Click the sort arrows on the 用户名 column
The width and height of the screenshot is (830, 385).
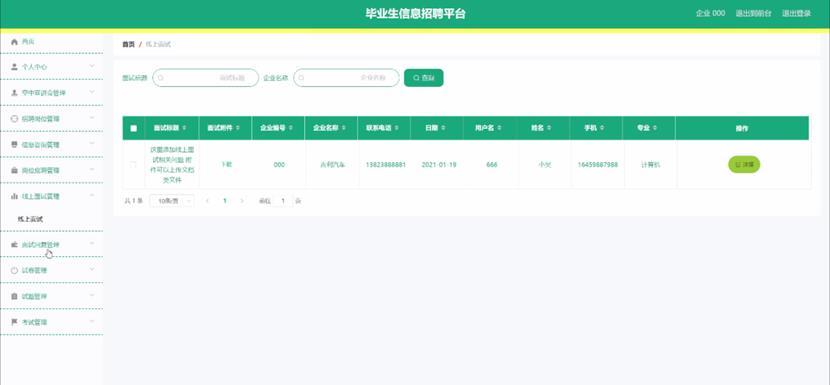pos(499,128)
